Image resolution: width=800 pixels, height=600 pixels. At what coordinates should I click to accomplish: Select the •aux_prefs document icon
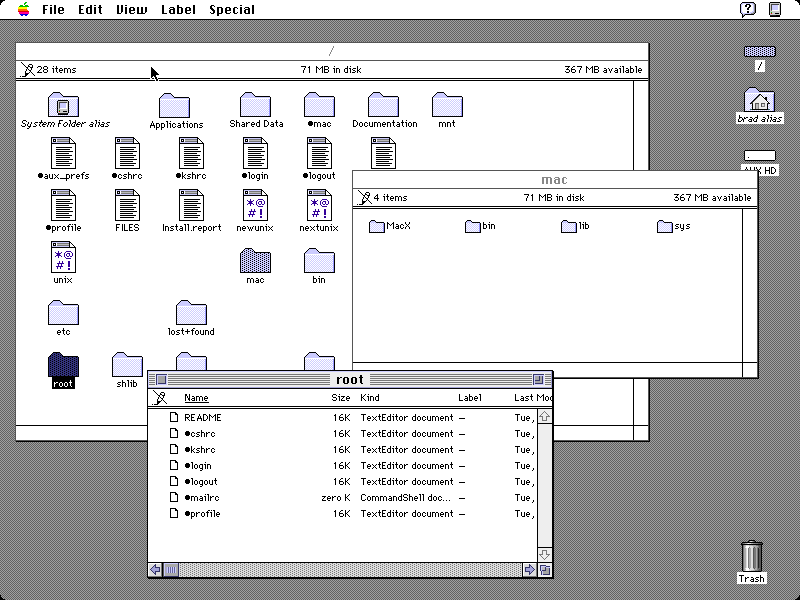coord(63,153)
